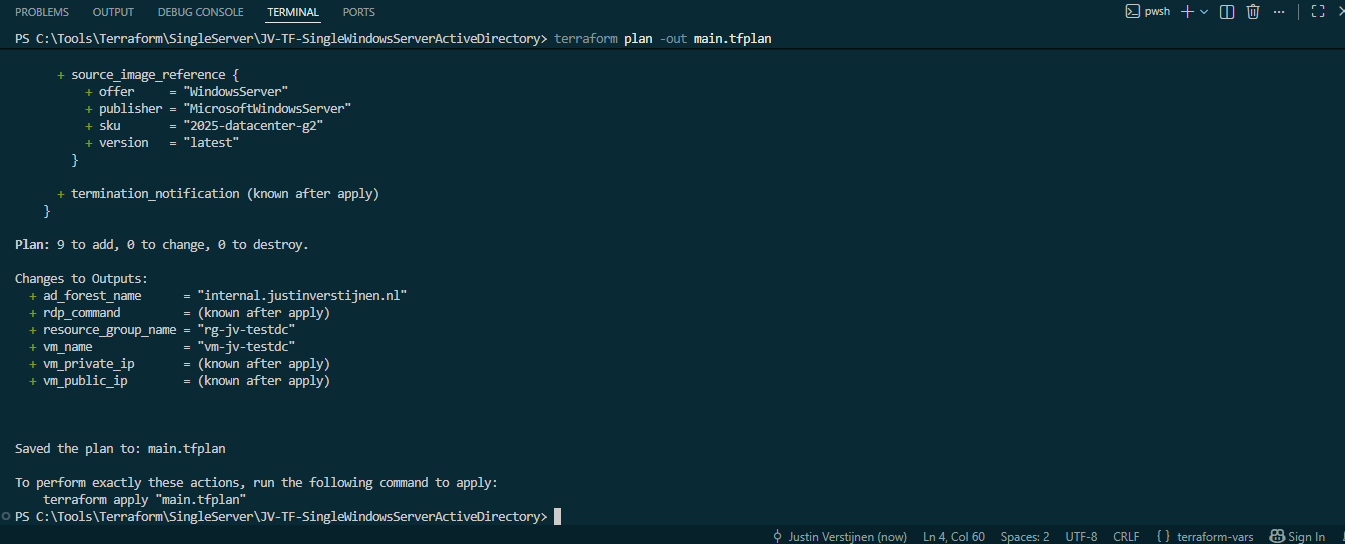The height and width of the screenshot is (544, 1345).
Task: Maximize the terminal panel size
Action: [x=1318, y=12]
